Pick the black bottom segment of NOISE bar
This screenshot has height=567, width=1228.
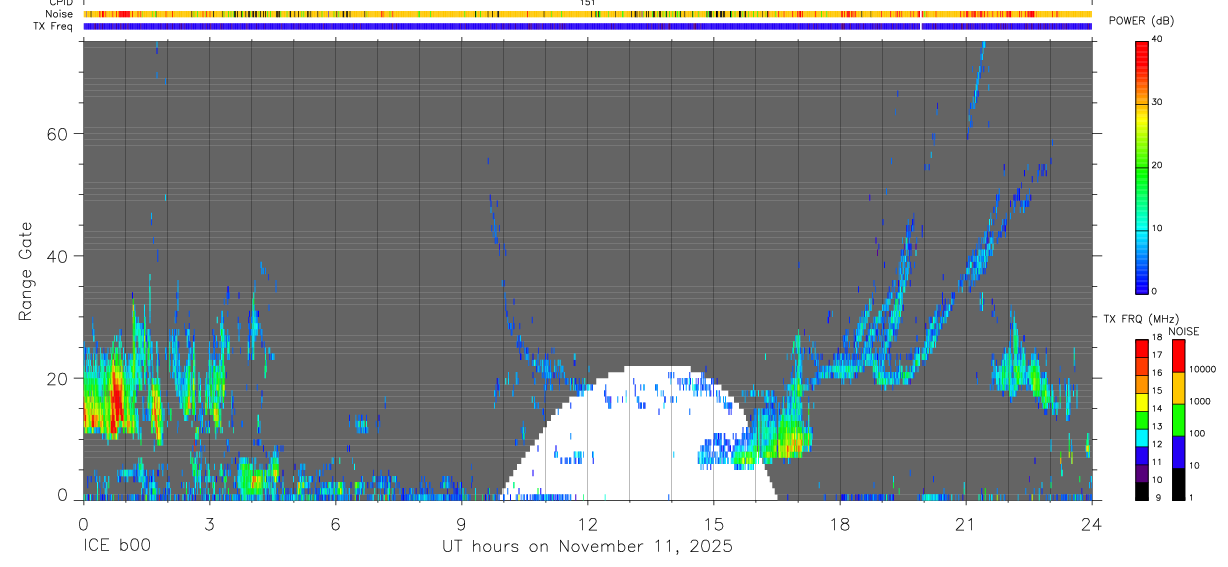point(1177,484)
